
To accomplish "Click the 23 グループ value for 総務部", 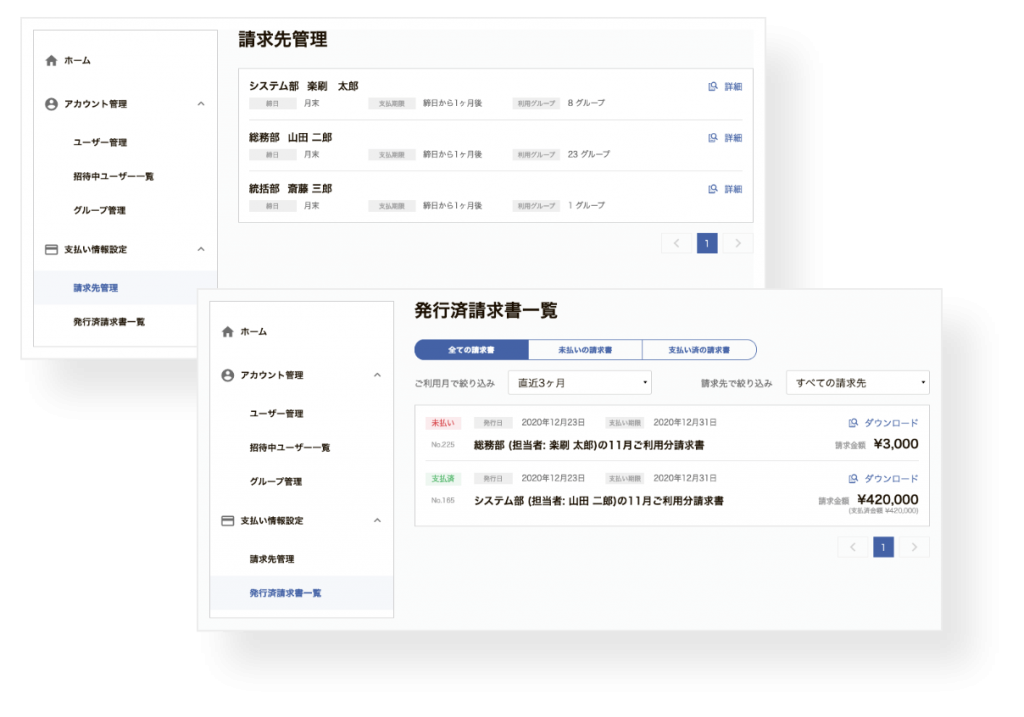I will tap(589, 154).
